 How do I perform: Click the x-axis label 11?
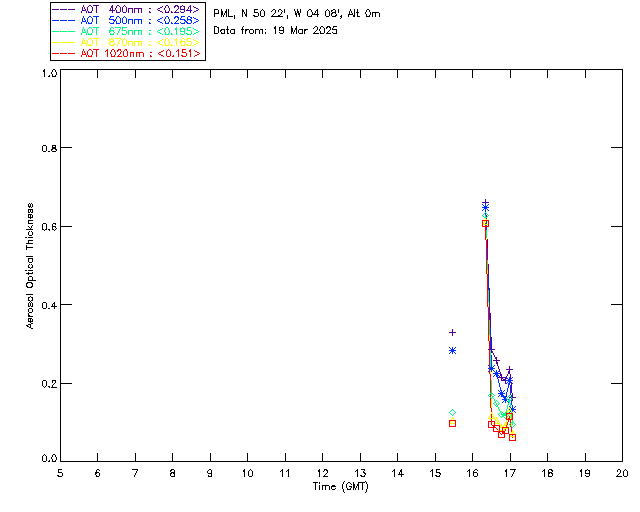click(285, 473)
